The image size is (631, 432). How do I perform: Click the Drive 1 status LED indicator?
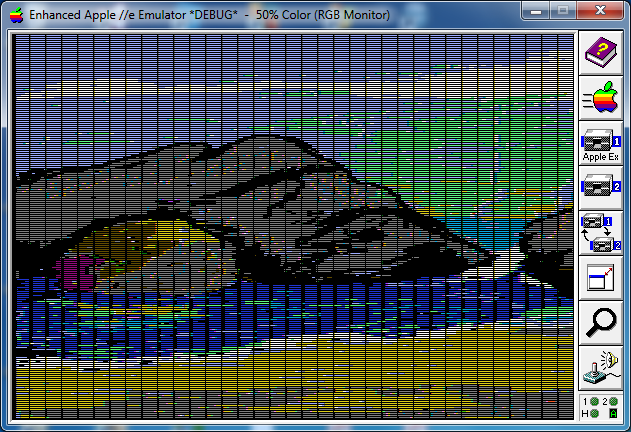pos(594,401)
